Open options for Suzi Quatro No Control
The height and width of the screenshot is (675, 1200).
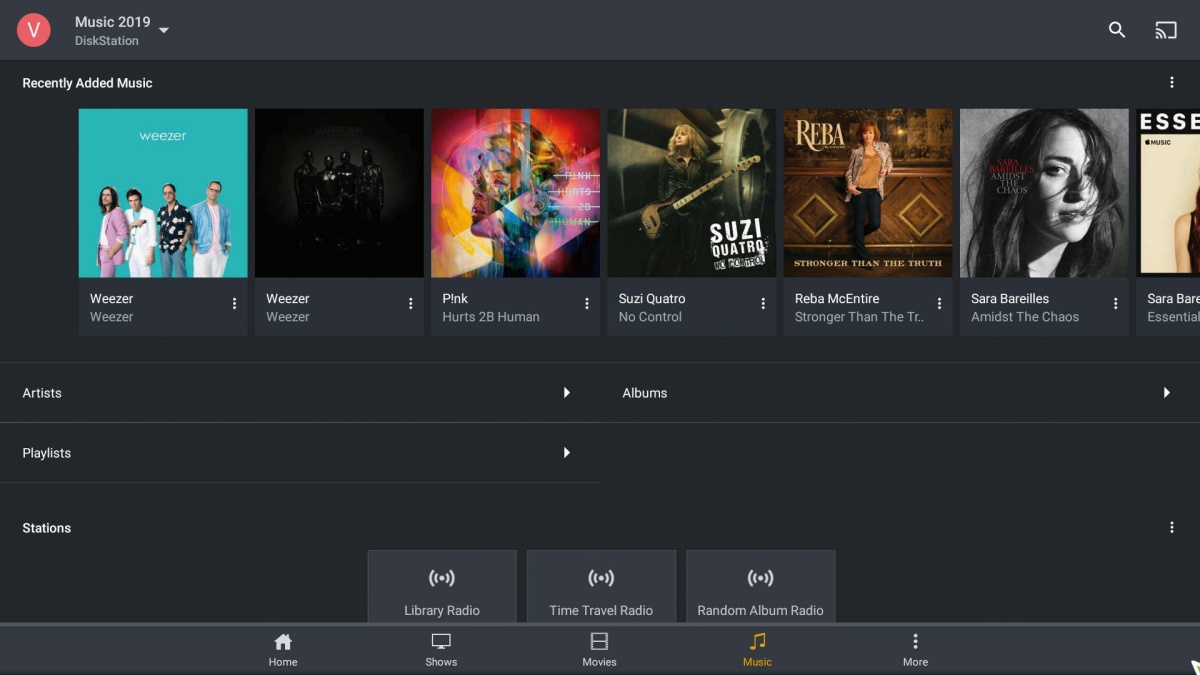763,304
